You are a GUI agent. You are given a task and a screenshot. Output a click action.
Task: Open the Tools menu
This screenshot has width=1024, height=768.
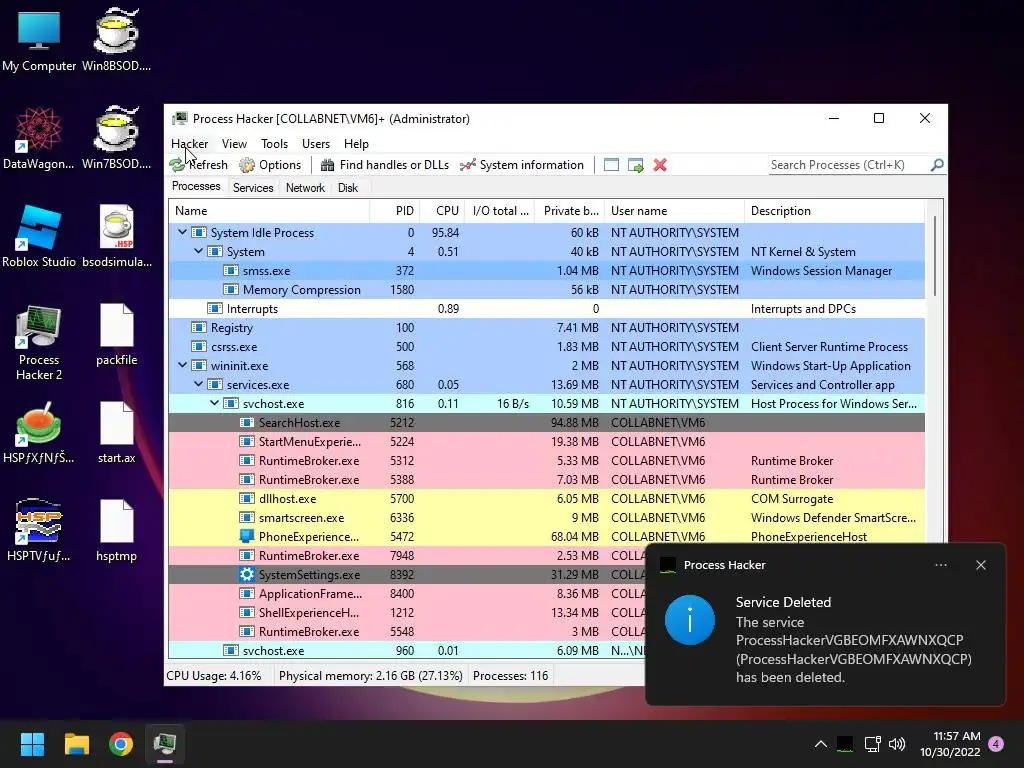[x=274, y=144]
